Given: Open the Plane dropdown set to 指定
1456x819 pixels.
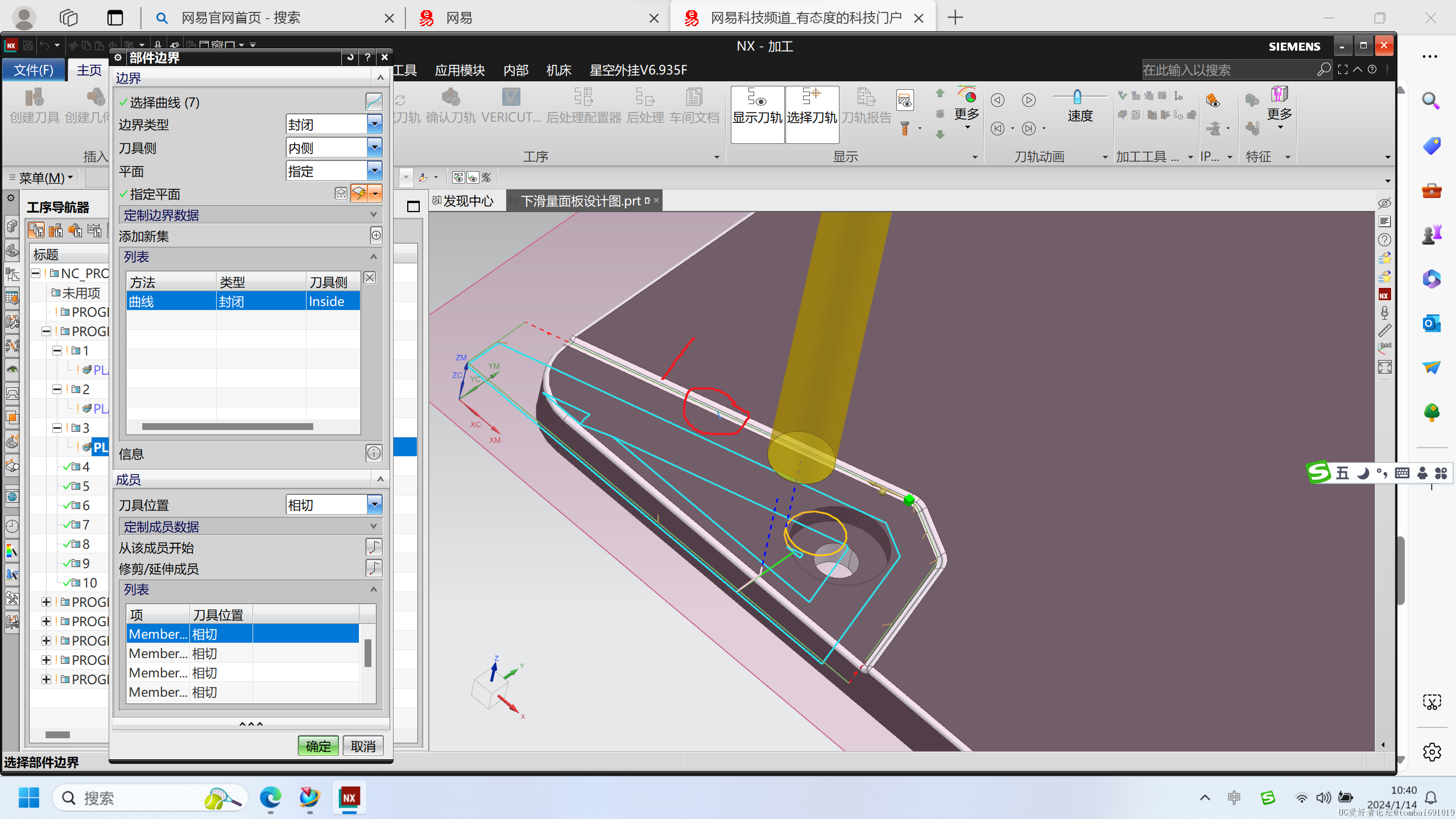Looking at the screenshot, I should click(374, 171).
